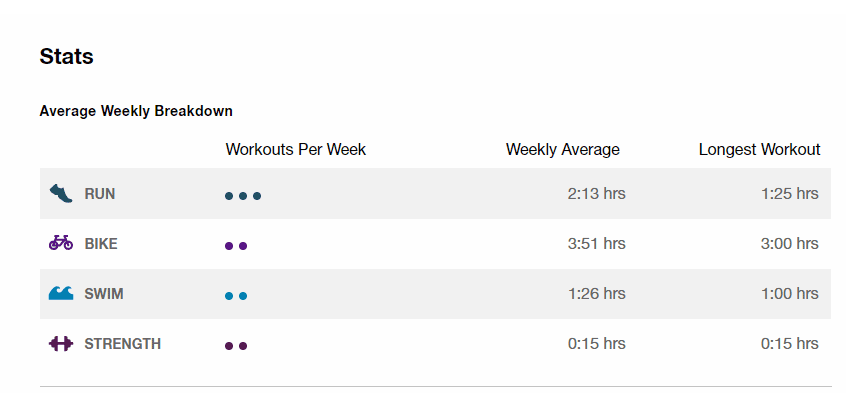Click the swim weekly average 1:26 hrs
The width and height of the screenshot is (846, 393).
click(x=597, y=294)
